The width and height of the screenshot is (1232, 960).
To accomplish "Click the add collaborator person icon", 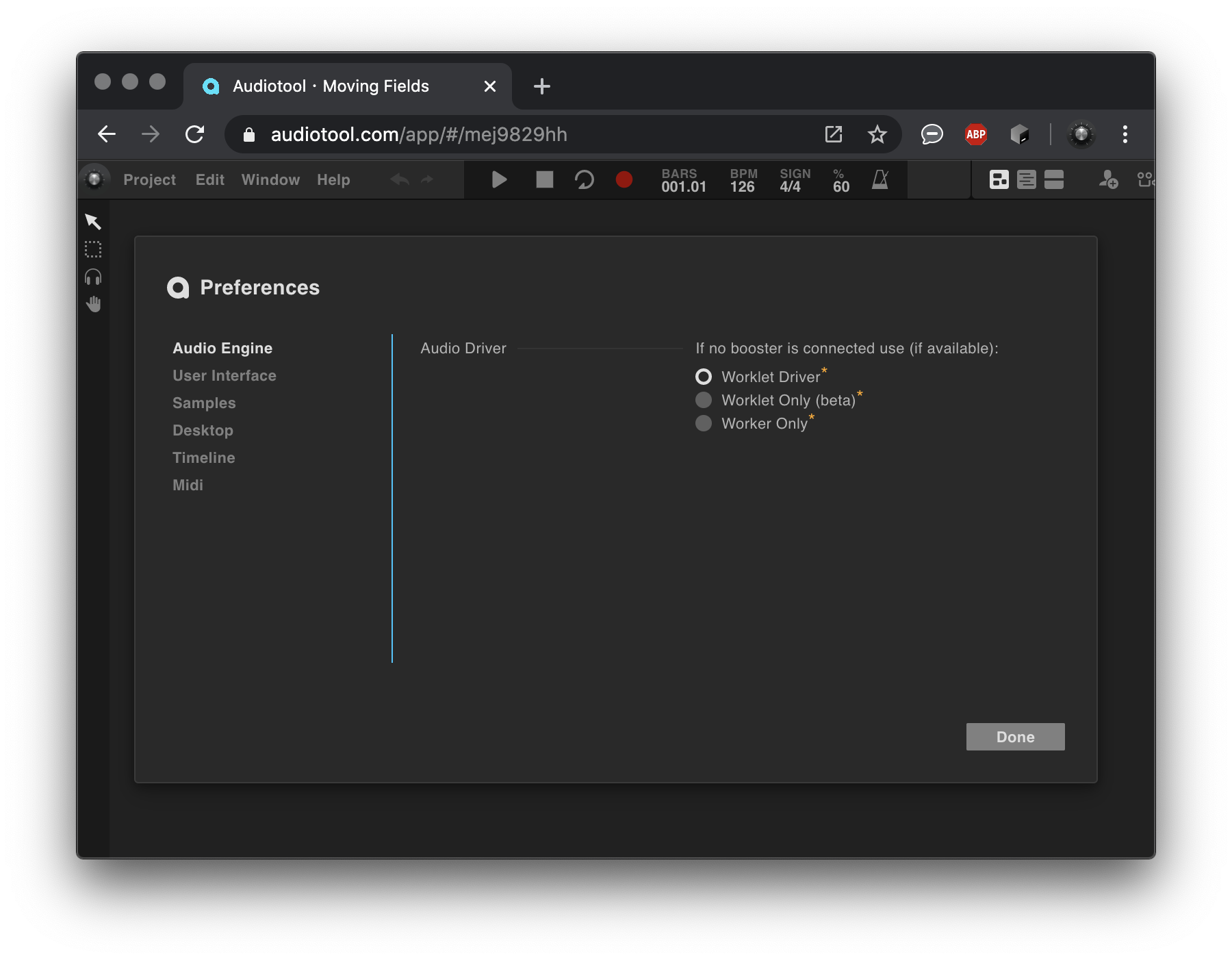I will [1108, 179].
